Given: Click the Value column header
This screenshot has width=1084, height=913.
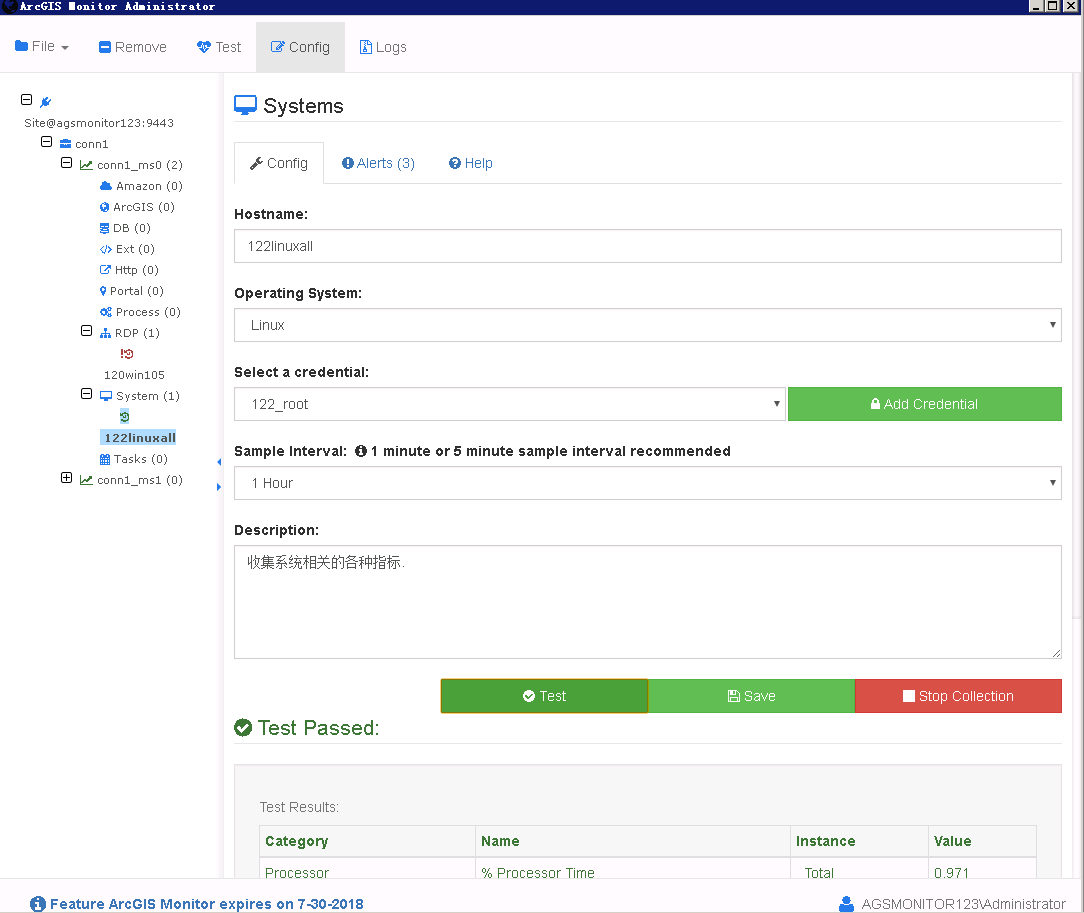Looking at the screenshot, I should point(982,841).
